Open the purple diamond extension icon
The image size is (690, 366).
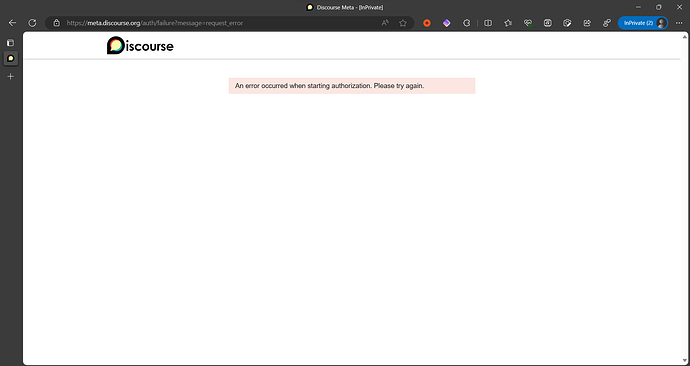click(447, 23)
